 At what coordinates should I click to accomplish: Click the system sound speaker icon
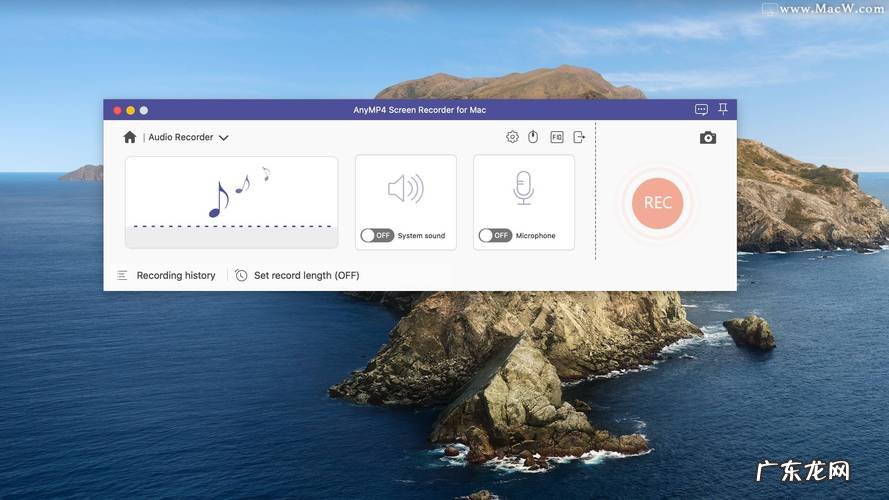[405, 189]
